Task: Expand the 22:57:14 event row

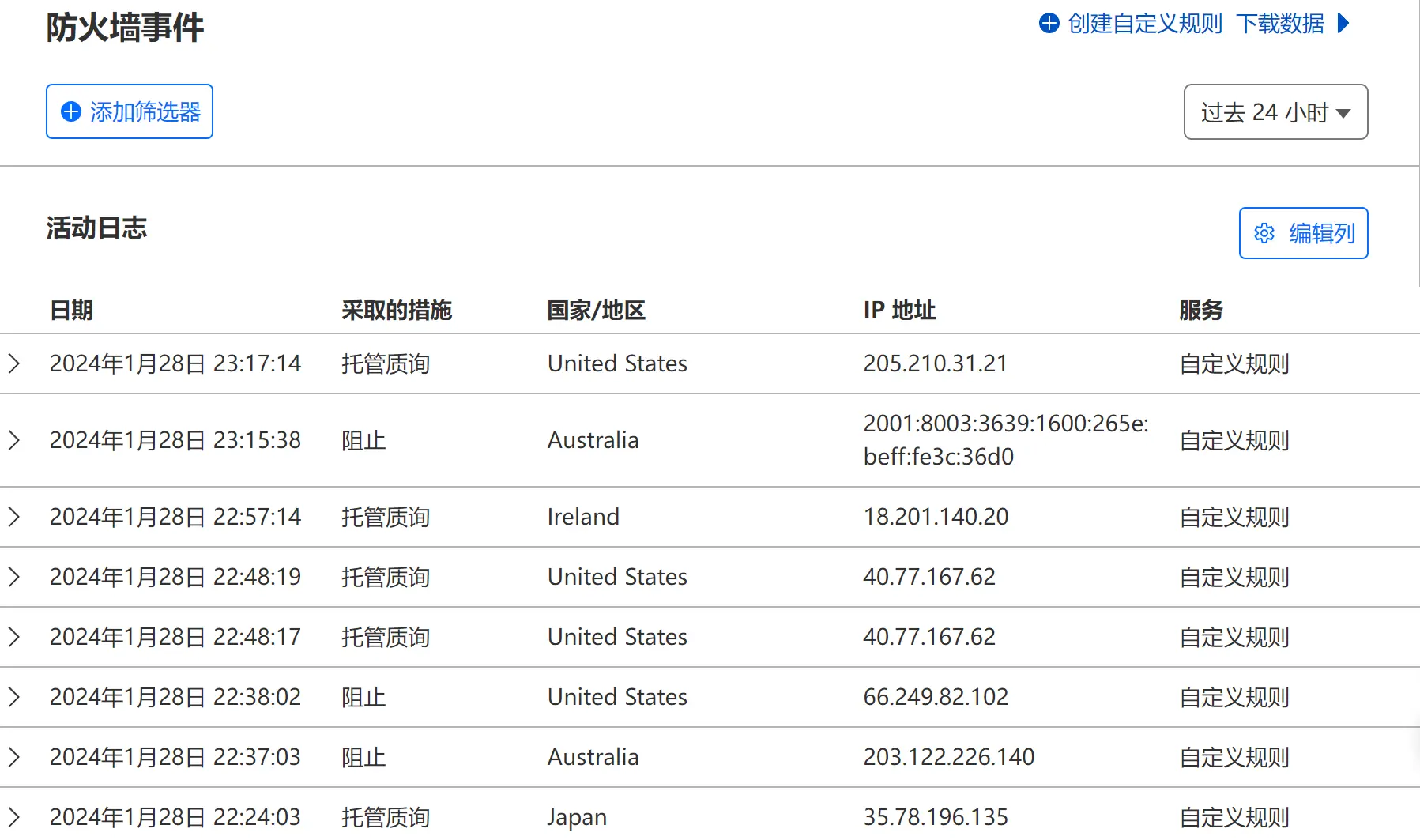Action: tap(13, 517)
